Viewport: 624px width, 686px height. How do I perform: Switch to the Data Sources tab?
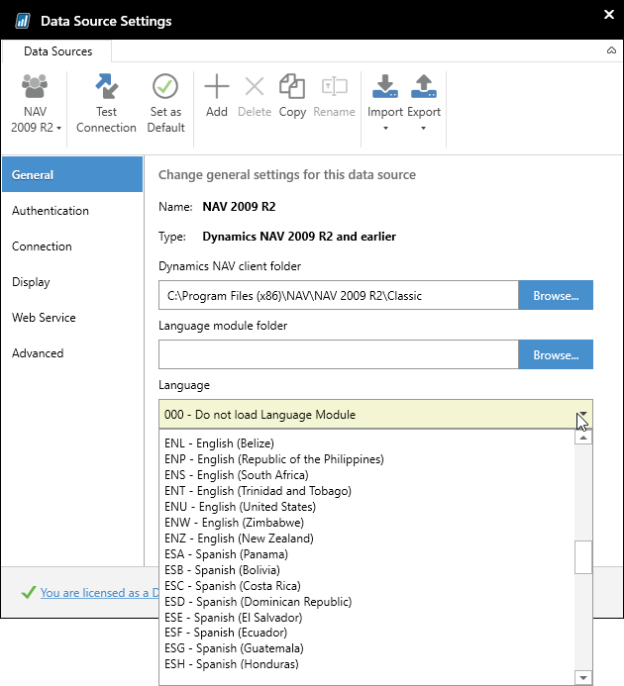click(58, 51)
